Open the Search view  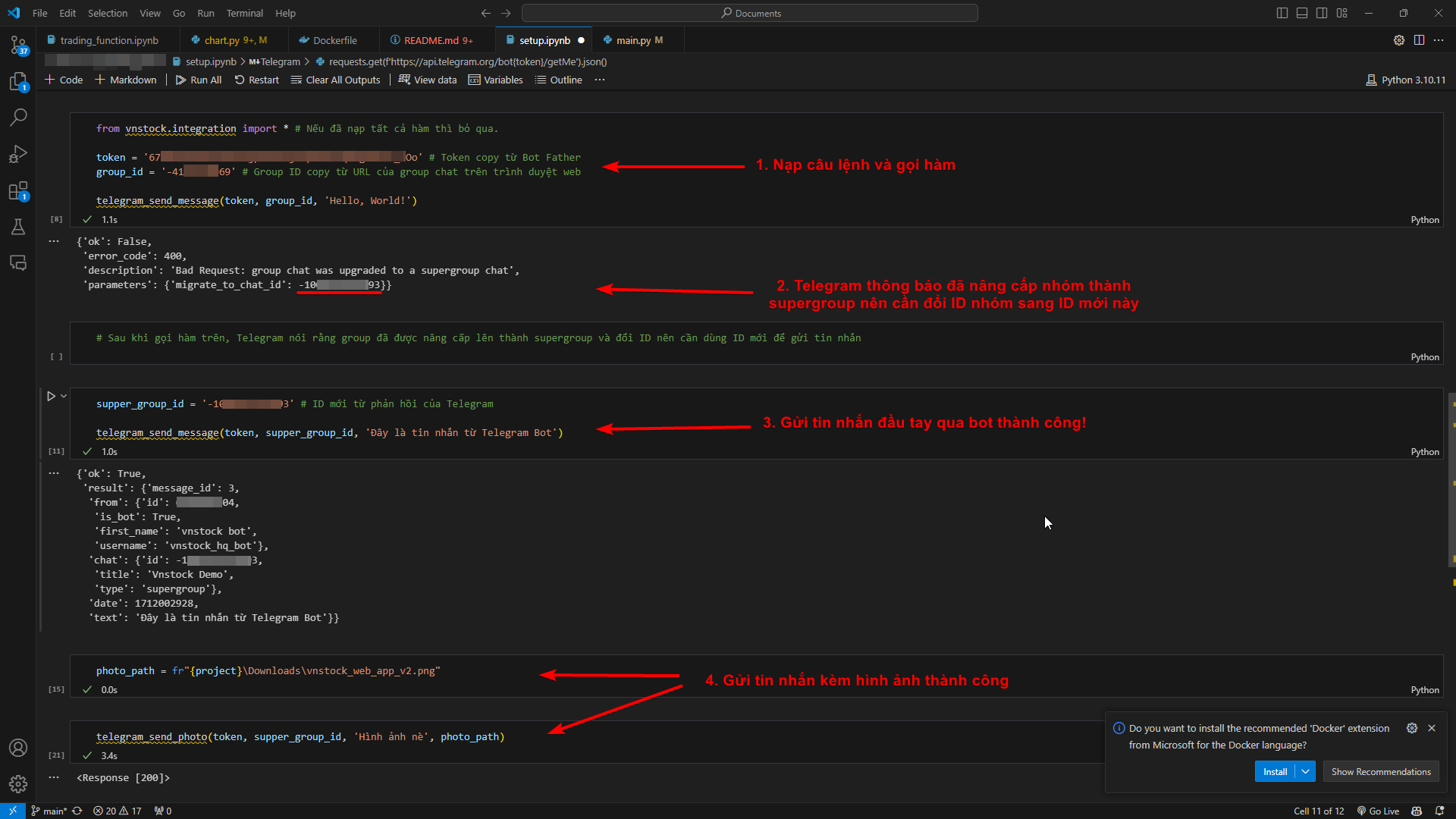(x=19, y=118)
